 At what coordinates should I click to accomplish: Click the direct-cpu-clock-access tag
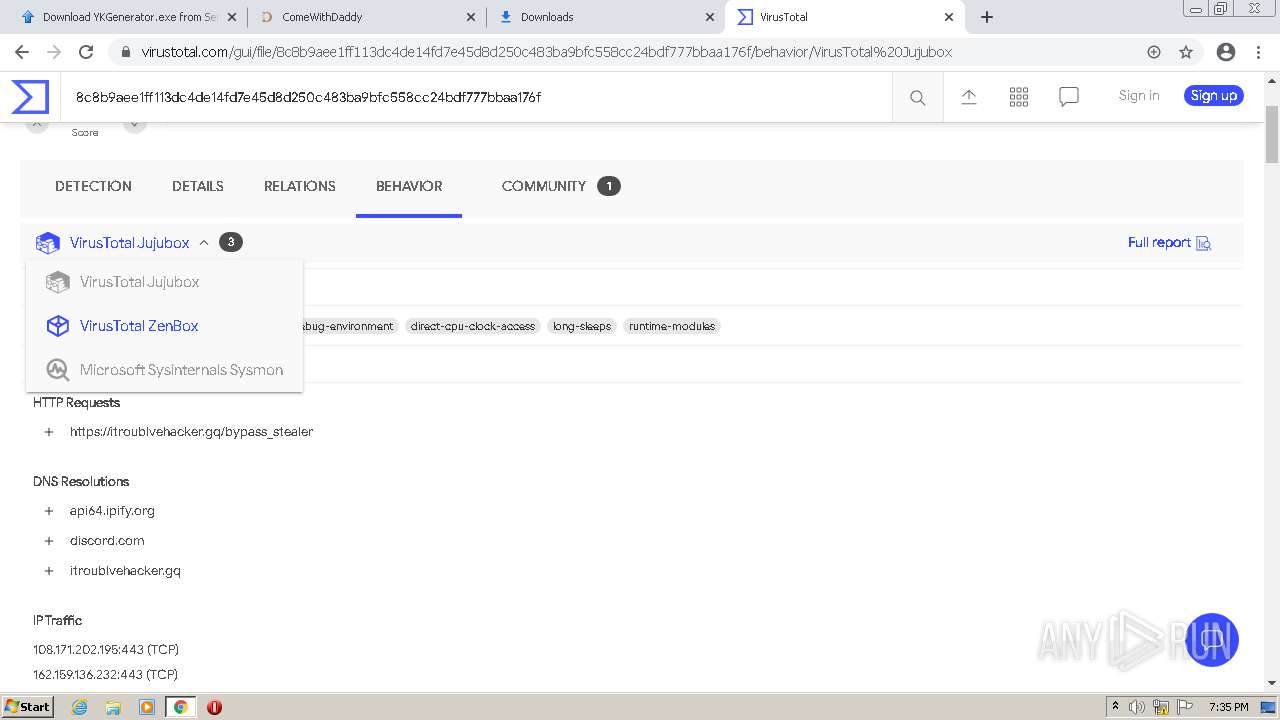473,326
